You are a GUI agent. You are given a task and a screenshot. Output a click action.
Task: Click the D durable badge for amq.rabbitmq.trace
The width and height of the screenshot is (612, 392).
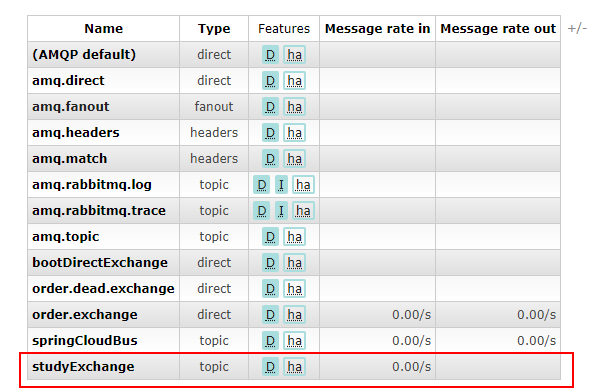tap(262, 211)
